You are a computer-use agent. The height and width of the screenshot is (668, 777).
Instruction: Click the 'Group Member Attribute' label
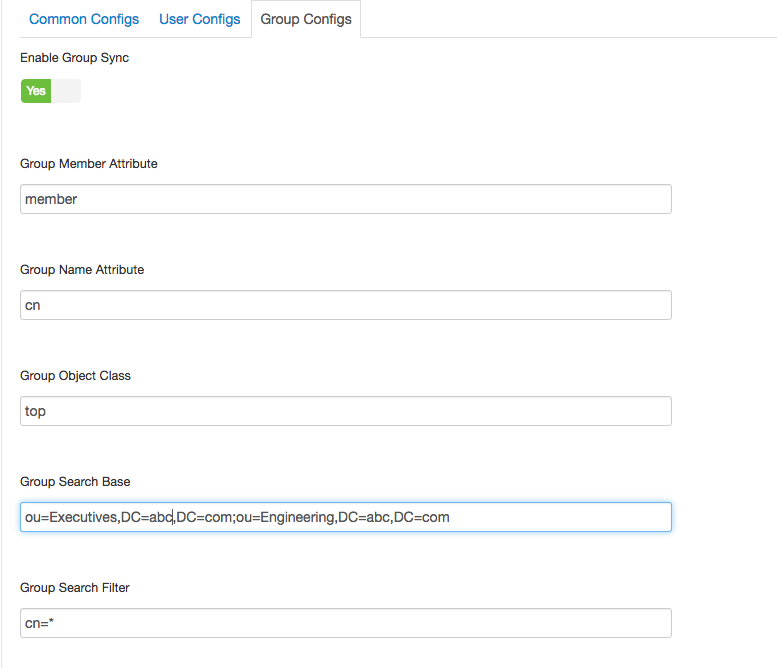pyautogui.click(x=89, y=164)
